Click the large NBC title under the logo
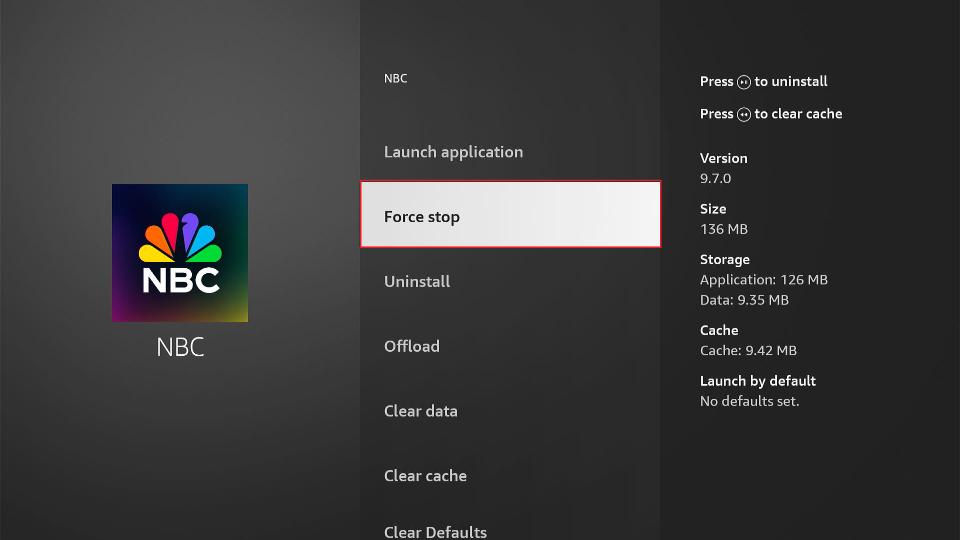The image size is (960, 540). pyautogui.click(x=180, y=347)
